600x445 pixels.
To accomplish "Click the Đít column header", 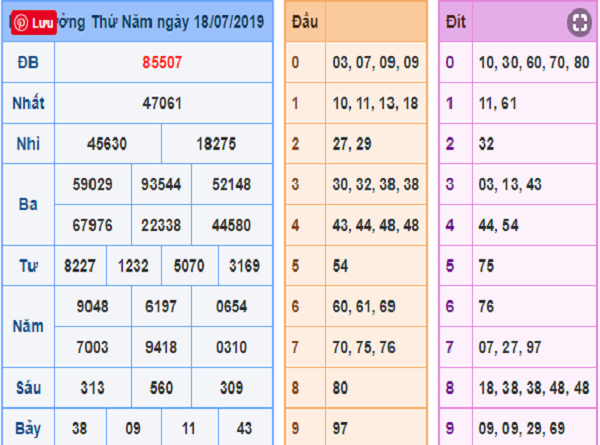I will point(456,22).
